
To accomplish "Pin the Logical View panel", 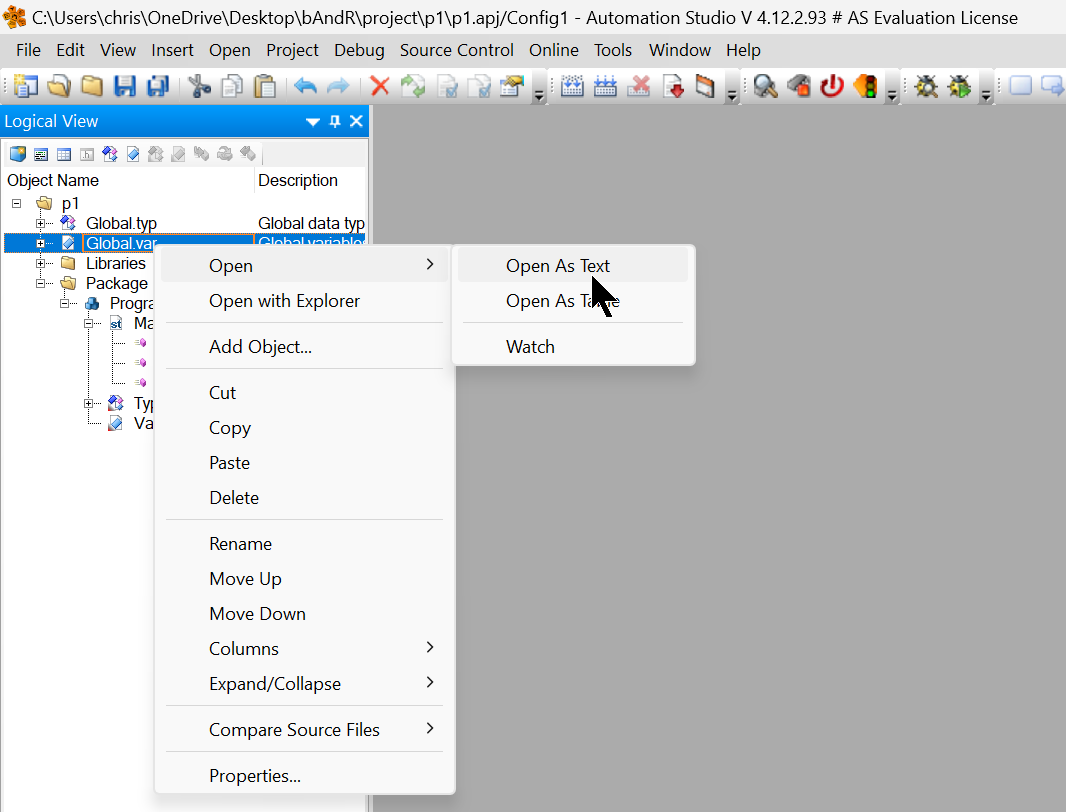I will click(x=334, y=121).
